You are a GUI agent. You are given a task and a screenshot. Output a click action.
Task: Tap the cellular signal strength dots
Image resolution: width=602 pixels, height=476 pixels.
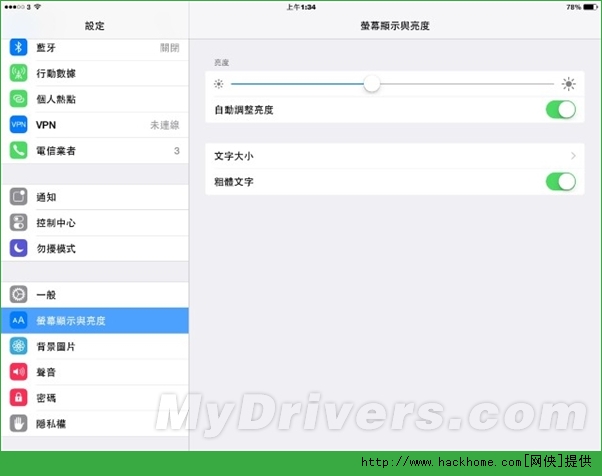(15, 7)
